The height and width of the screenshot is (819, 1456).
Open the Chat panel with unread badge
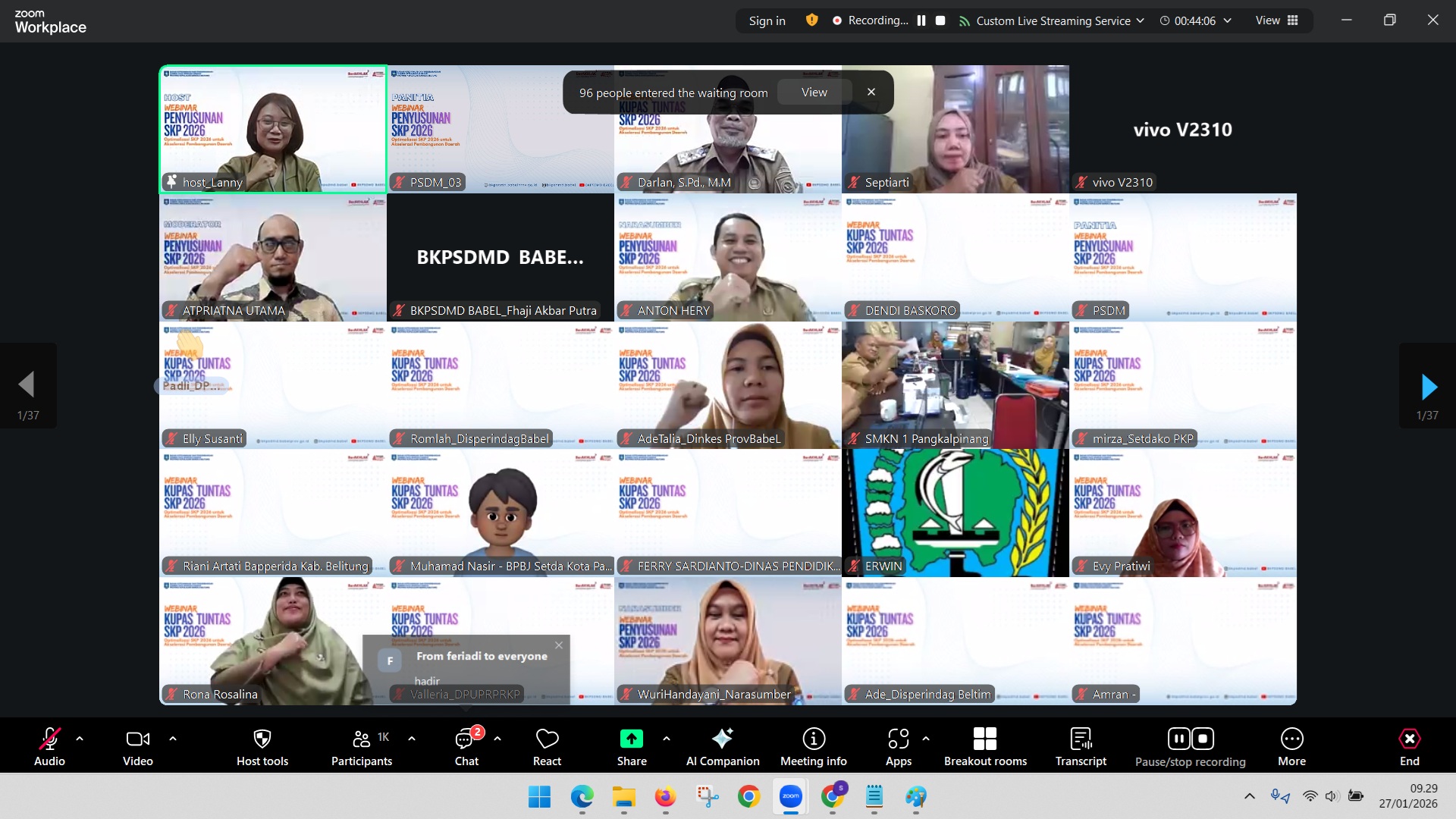pos(466,739)
